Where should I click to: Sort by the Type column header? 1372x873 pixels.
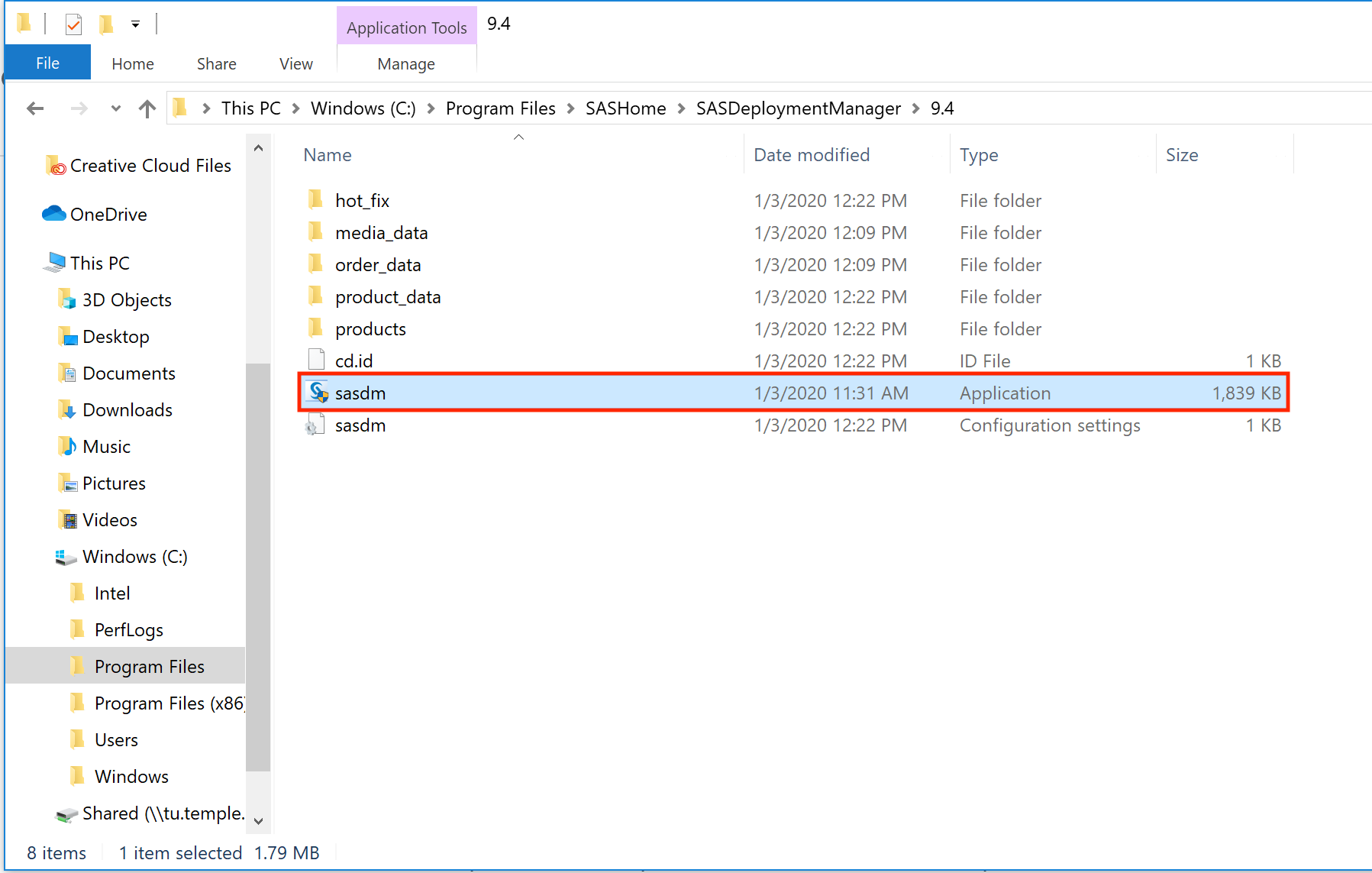coord(979,155)
